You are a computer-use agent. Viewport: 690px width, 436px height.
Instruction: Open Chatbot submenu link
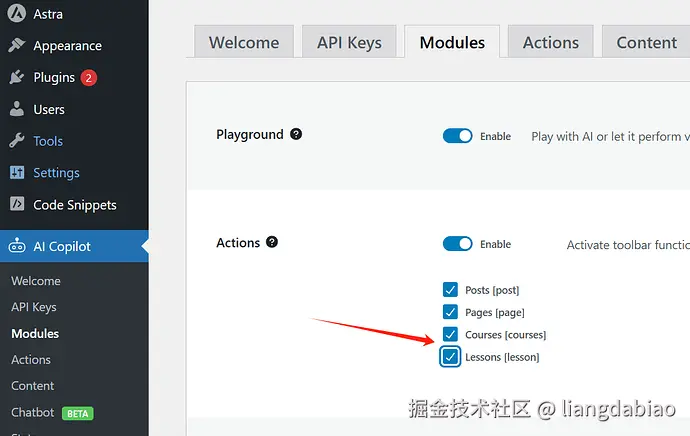(33, 412)
